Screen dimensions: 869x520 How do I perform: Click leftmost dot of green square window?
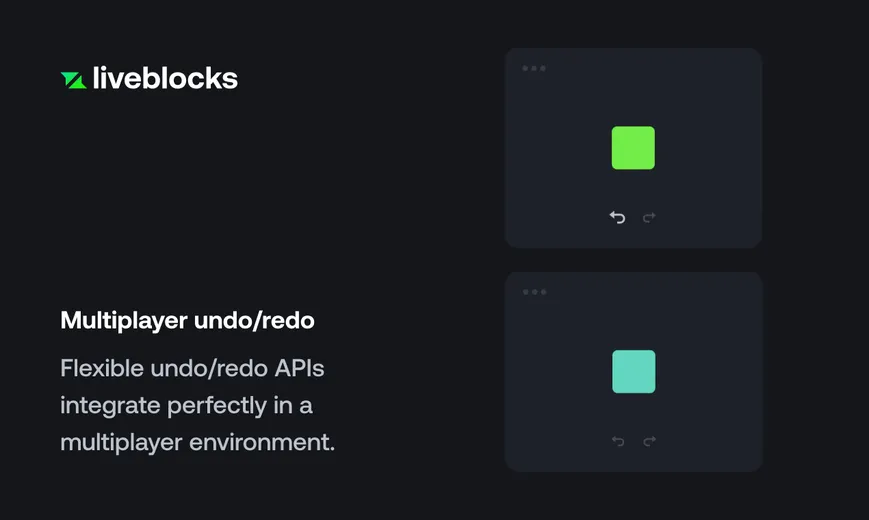click(525, 68)
